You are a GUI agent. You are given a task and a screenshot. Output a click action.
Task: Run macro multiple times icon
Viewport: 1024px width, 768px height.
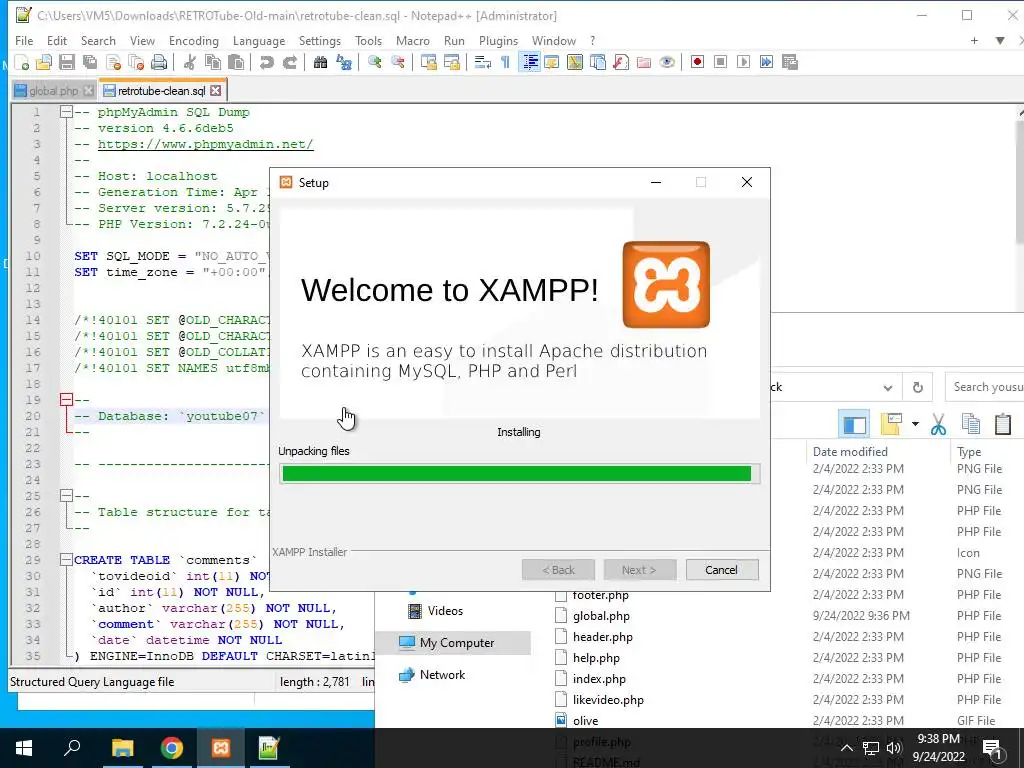click(x=766, y=62)
